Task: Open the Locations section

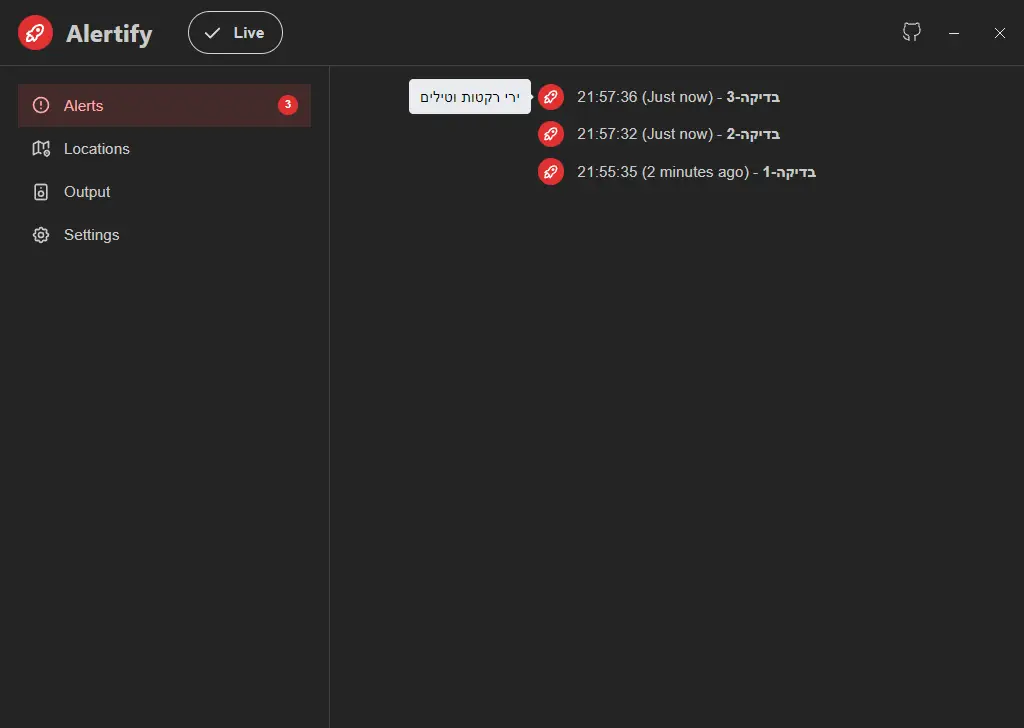Action: coord(97,148)
